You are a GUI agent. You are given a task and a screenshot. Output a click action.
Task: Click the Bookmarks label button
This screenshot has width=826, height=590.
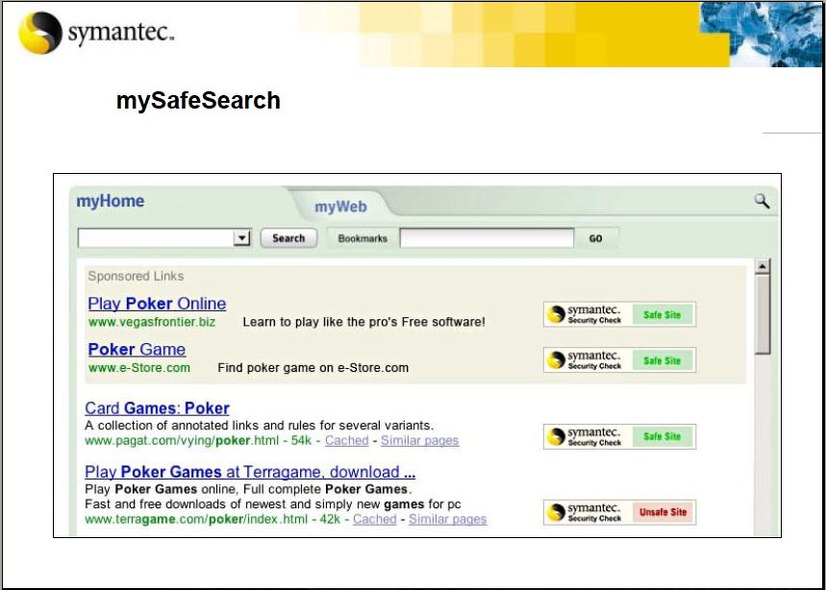(362, 238)
